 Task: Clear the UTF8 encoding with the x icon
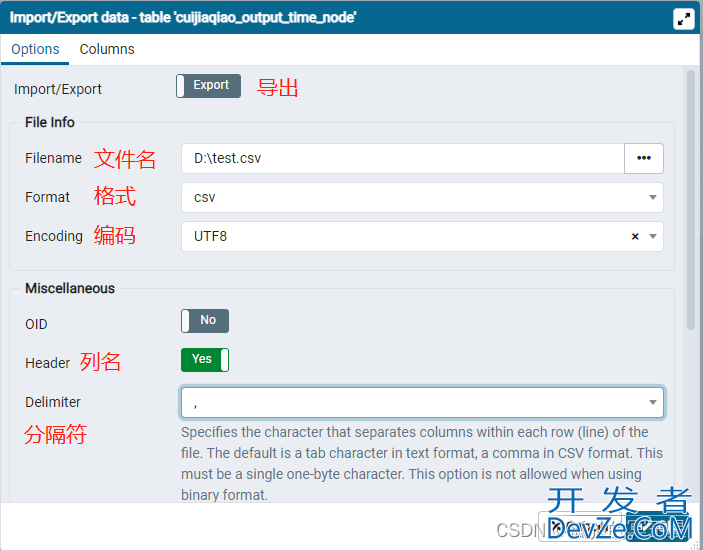pos(635,237)
